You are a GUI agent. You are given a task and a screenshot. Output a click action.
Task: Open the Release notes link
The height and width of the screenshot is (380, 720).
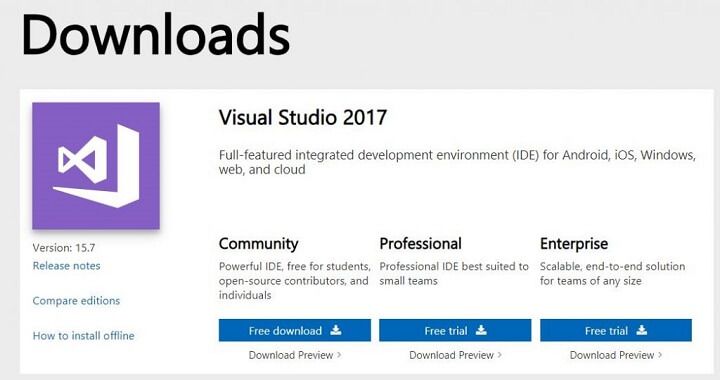(67, 266)
